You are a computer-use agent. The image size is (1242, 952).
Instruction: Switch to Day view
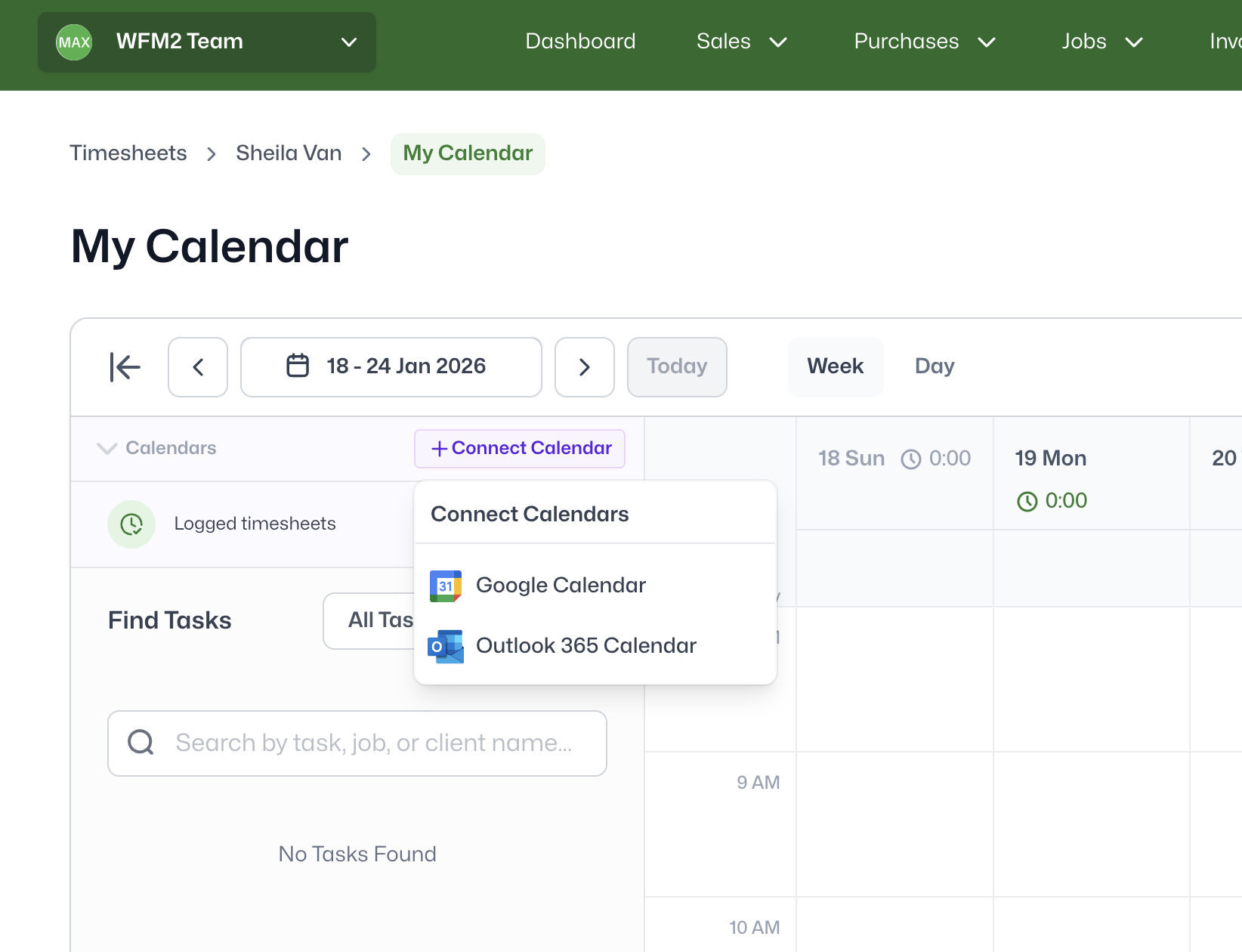pyautogui.click(x=934, y=366)
